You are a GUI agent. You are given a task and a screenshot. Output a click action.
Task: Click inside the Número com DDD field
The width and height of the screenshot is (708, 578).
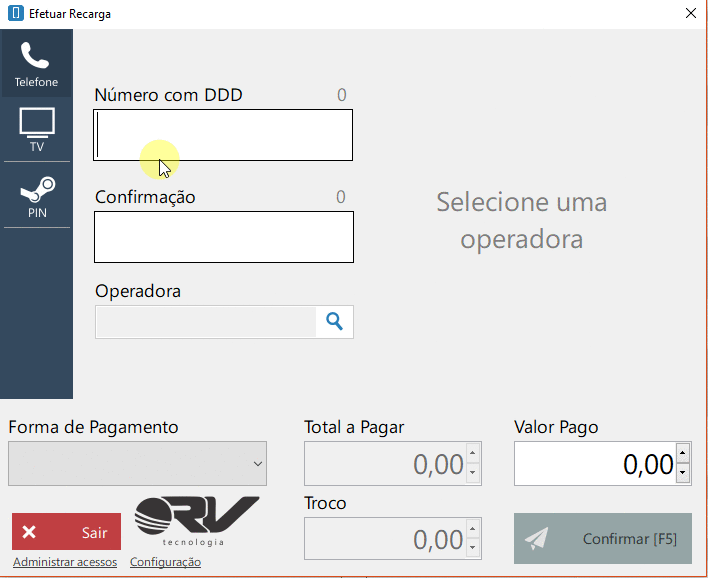coord(223,135)
